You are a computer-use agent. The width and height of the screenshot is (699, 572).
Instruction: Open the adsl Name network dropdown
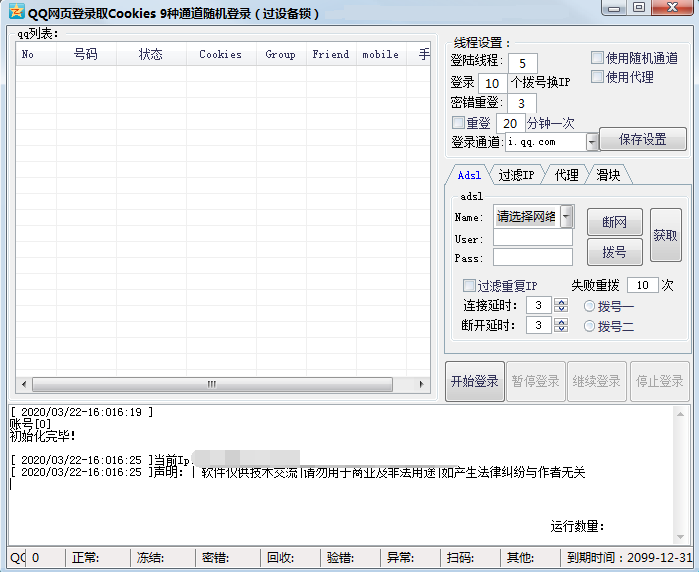(x=566, y=217)
